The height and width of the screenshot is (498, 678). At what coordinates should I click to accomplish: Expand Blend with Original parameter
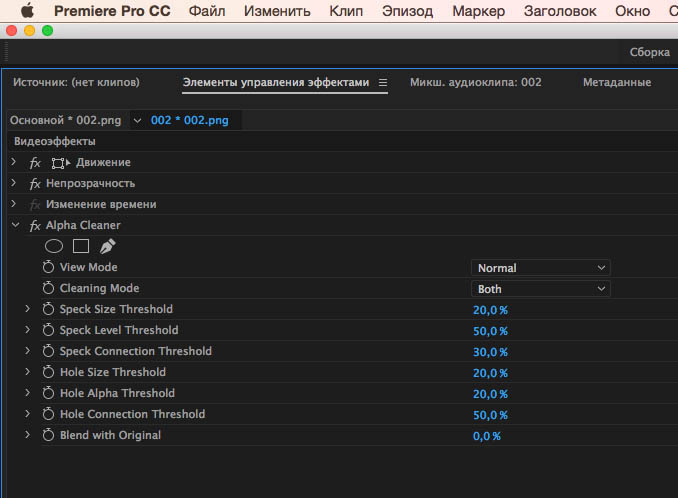coord(28,434)
